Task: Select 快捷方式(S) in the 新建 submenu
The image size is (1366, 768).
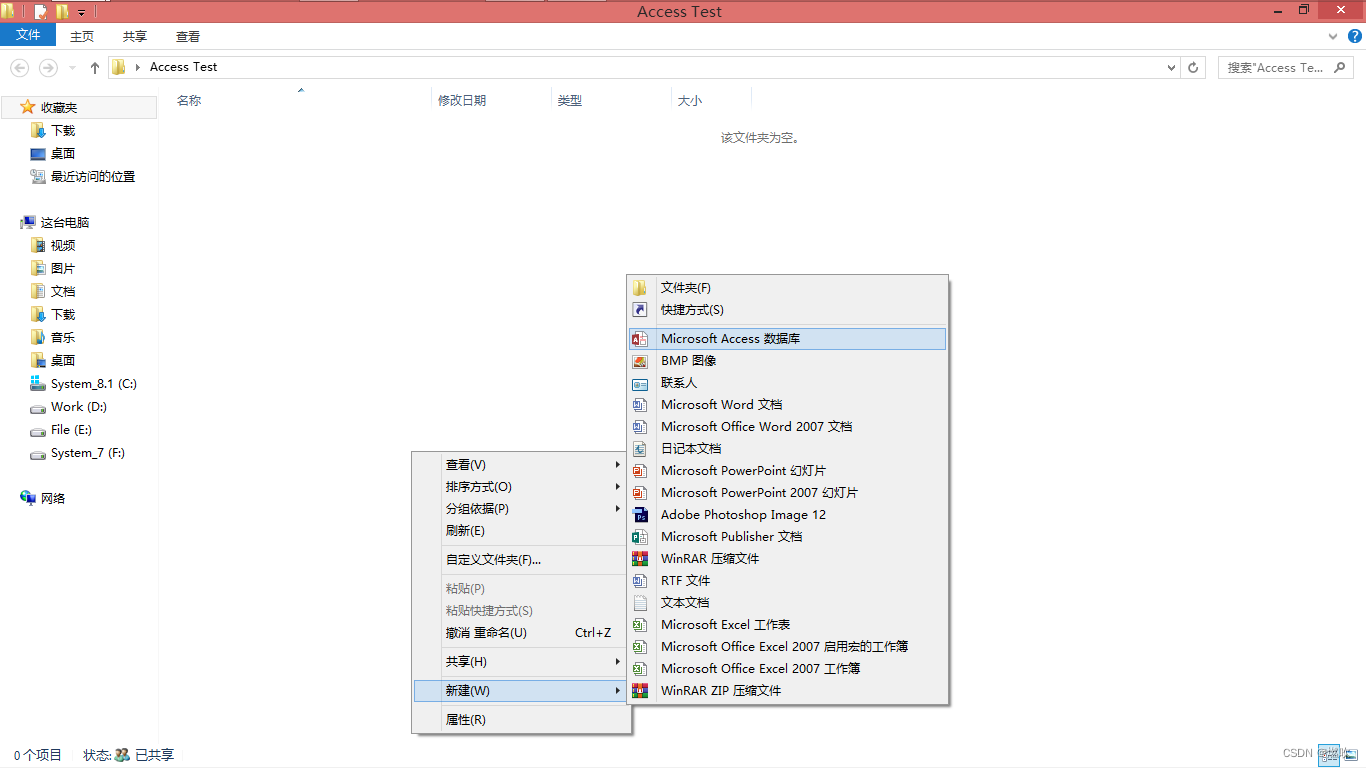Action: (x=787, y=310)
